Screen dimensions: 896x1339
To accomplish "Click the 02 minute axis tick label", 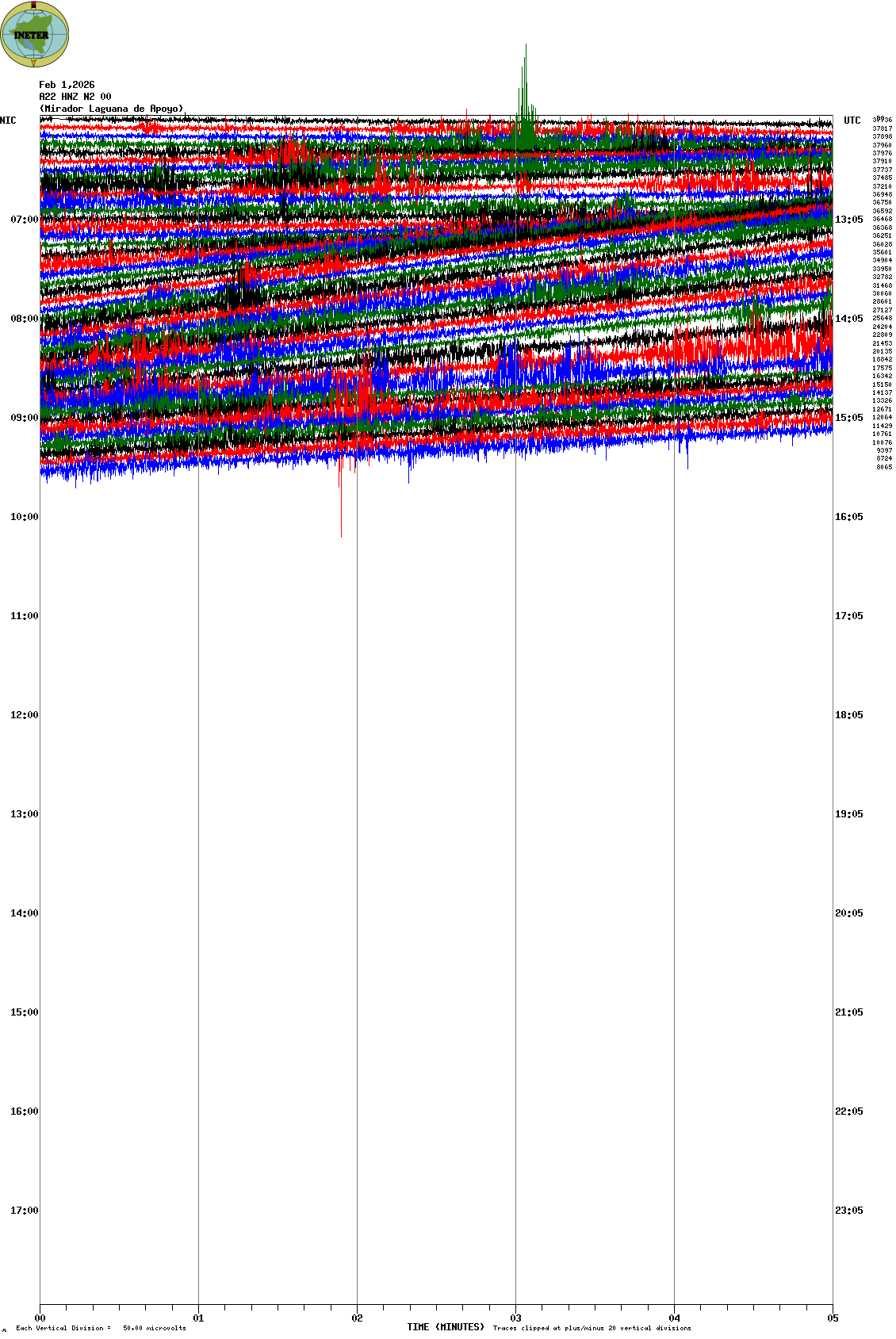I will point(357,1318).
